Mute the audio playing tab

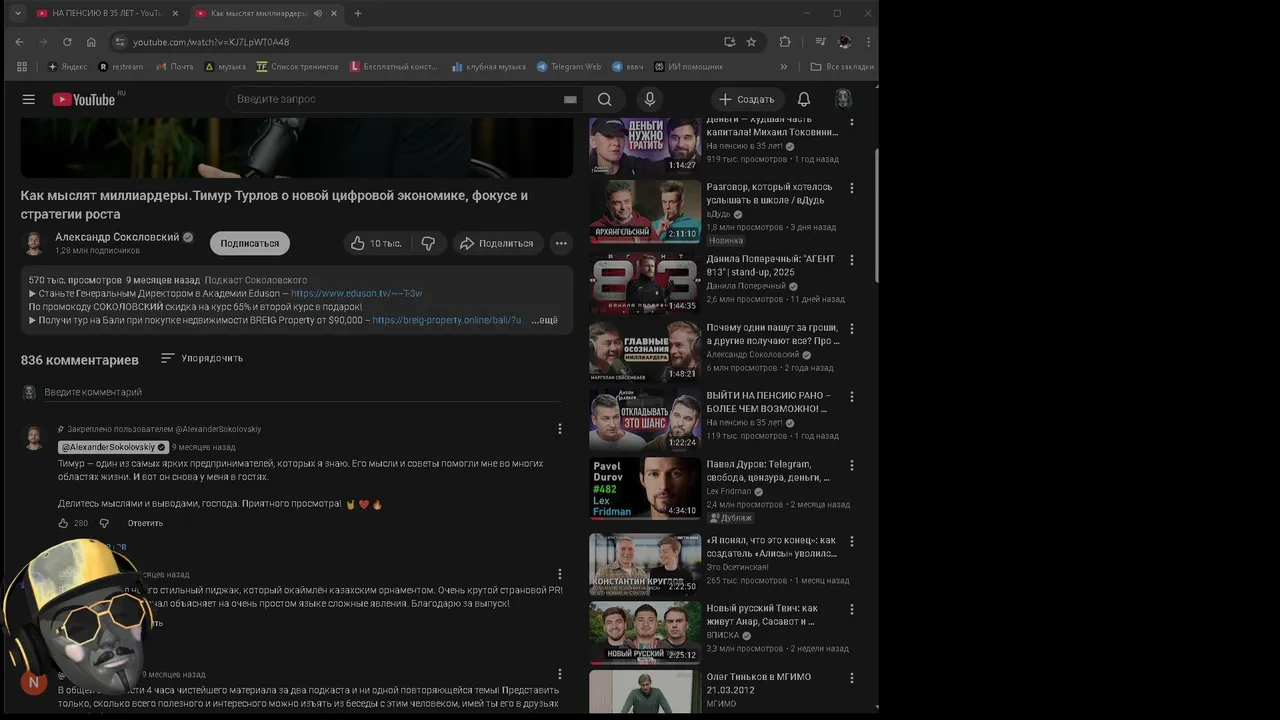click(x=318, y=13)
